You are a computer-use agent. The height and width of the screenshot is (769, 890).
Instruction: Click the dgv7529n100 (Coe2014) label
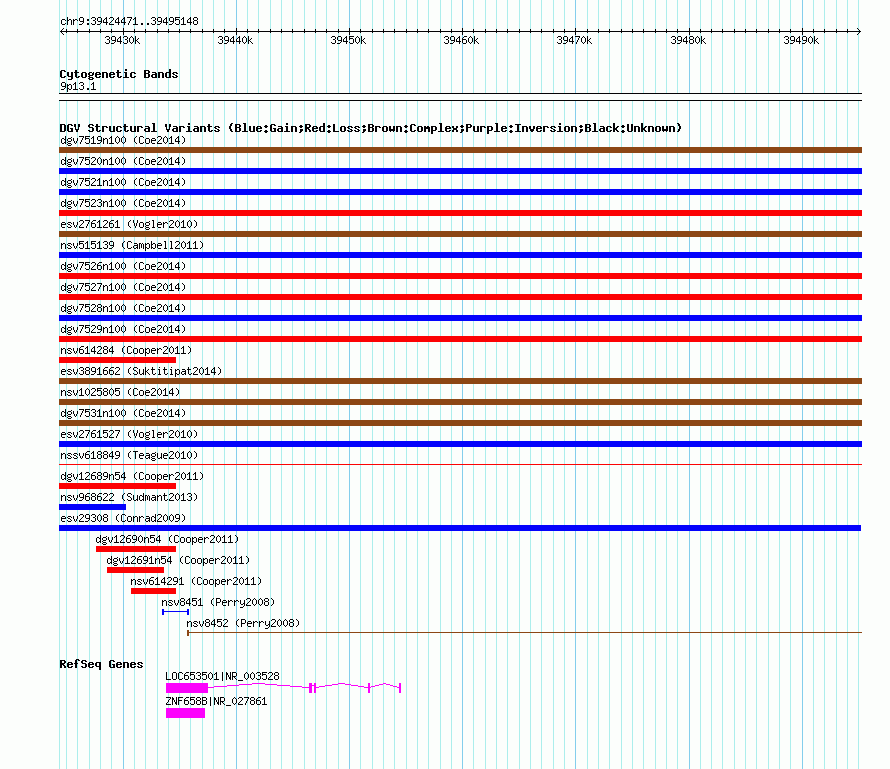point(123,329)
